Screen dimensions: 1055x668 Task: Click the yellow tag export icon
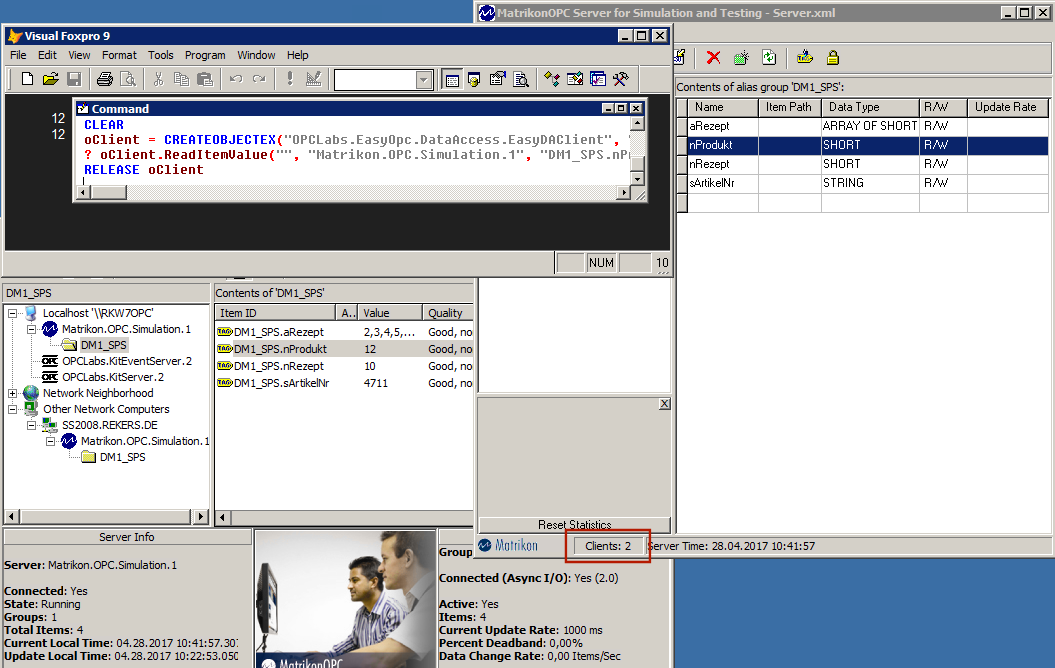click(805, 58)
